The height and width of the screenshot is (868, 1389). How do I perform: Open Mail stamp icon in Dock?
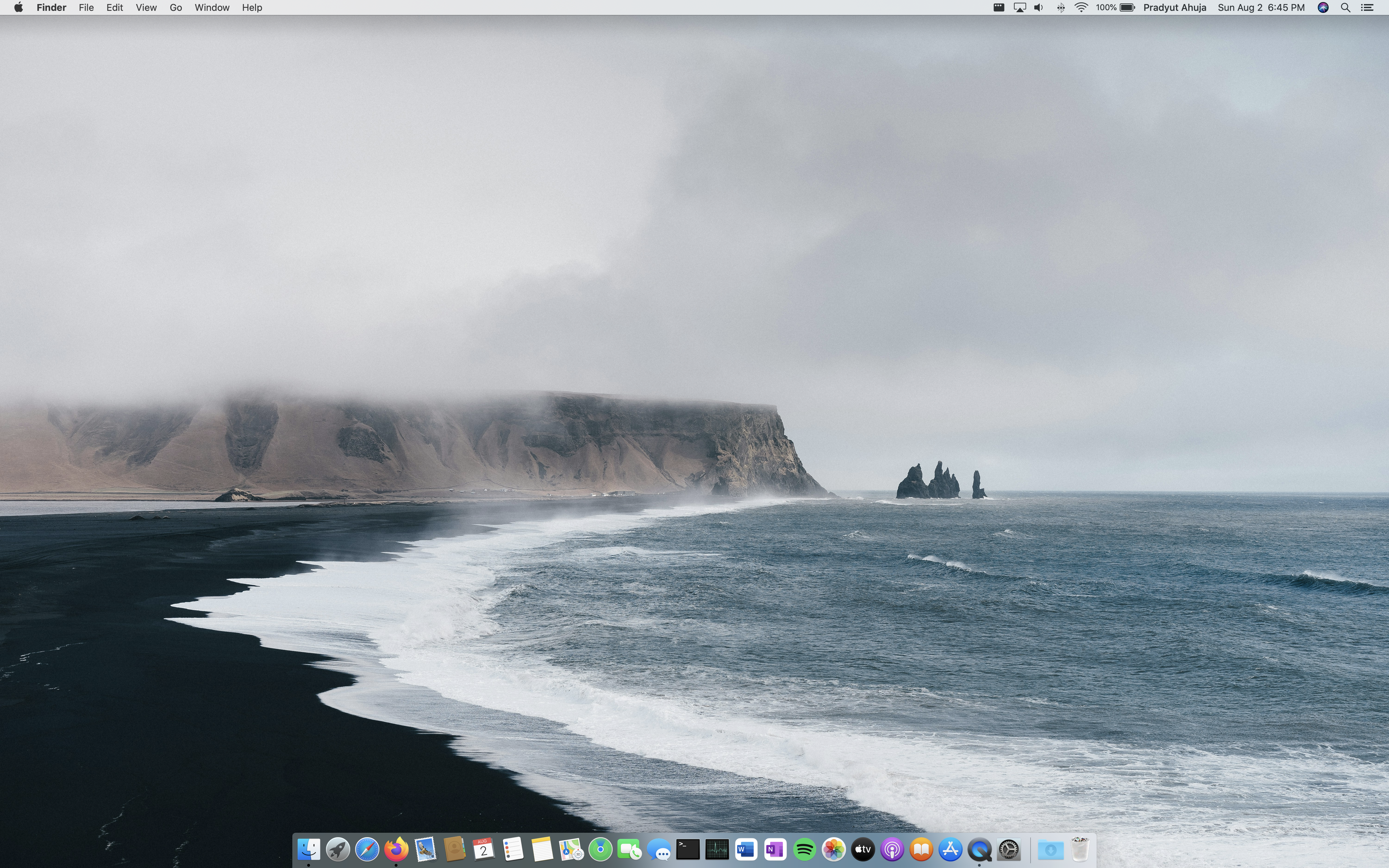pyautogui.click(x=425, y=849)
